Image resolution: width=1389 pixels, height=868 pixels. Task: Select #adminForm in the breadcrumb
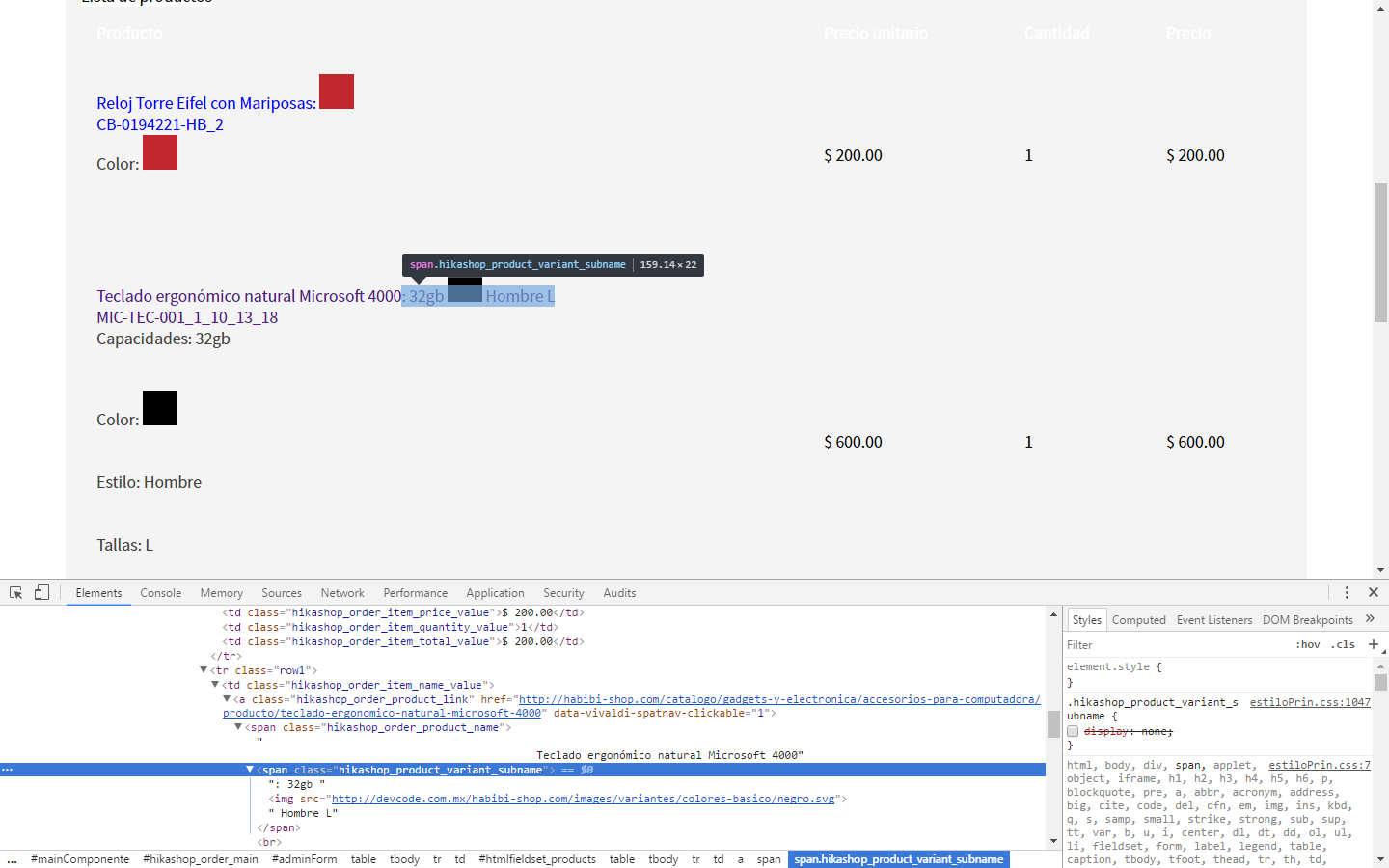pos(304,859)
